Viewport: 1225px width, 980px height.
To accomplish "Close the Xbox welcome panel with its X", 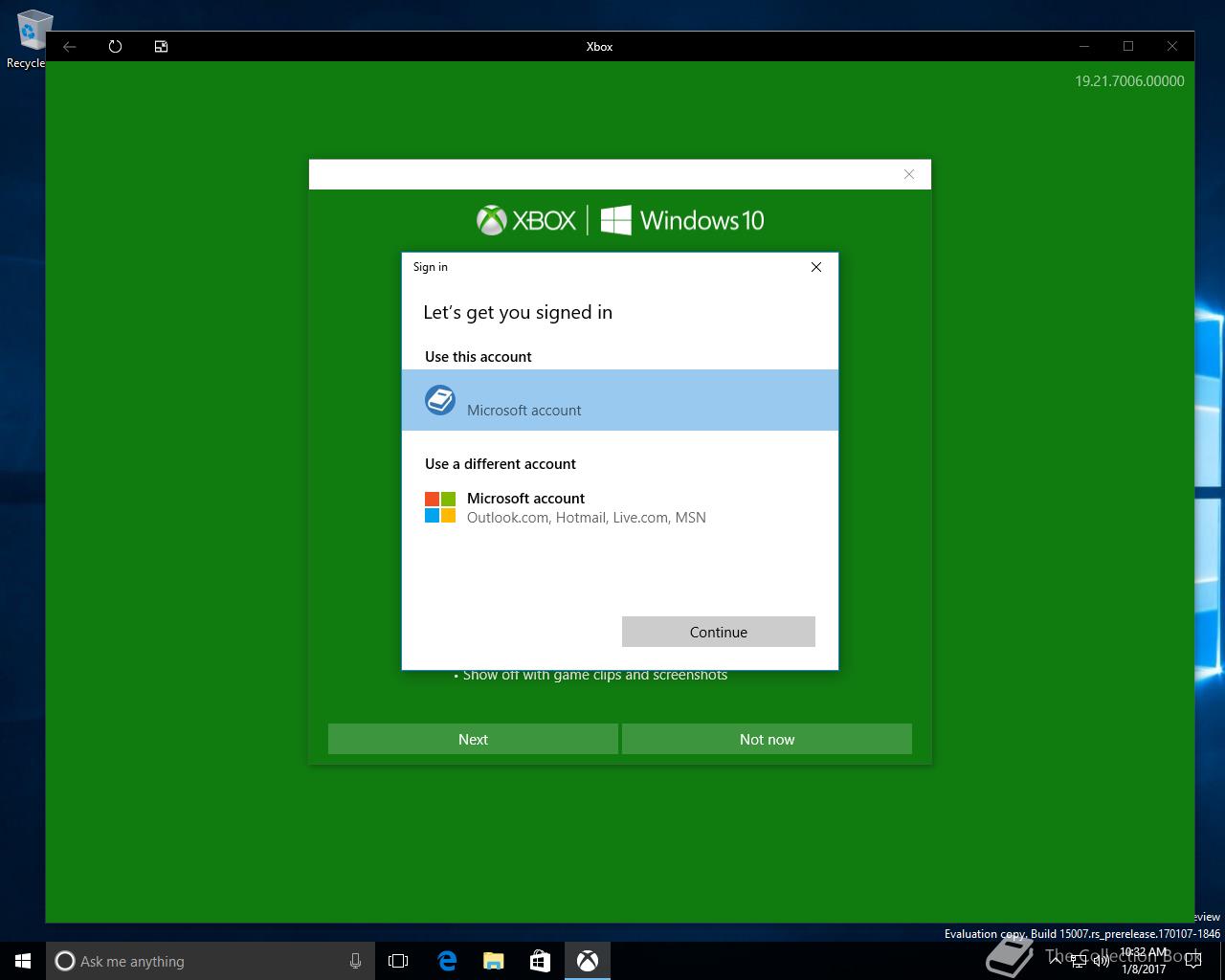I will coord(909,174).
